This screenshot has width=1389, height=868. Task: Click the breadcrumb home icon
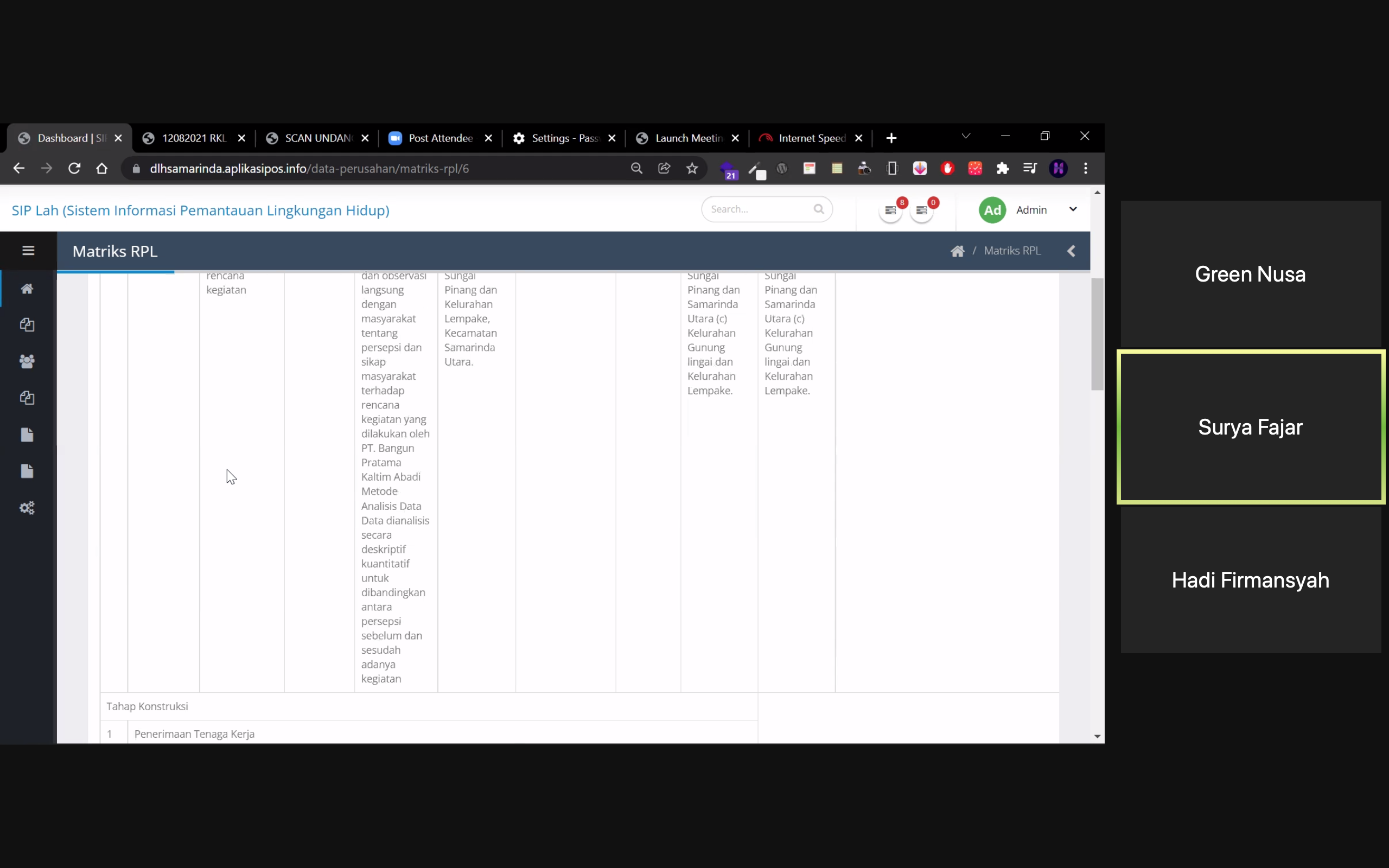click(957, 251)
